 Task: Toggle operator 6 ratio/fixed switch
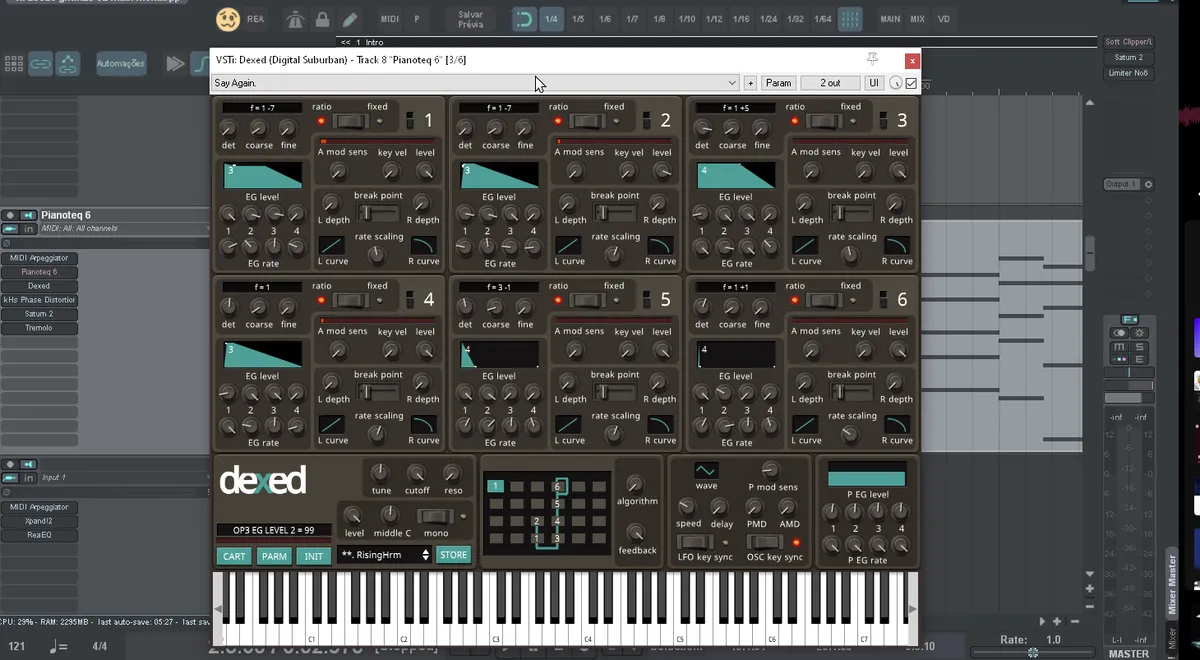(823, 300)
